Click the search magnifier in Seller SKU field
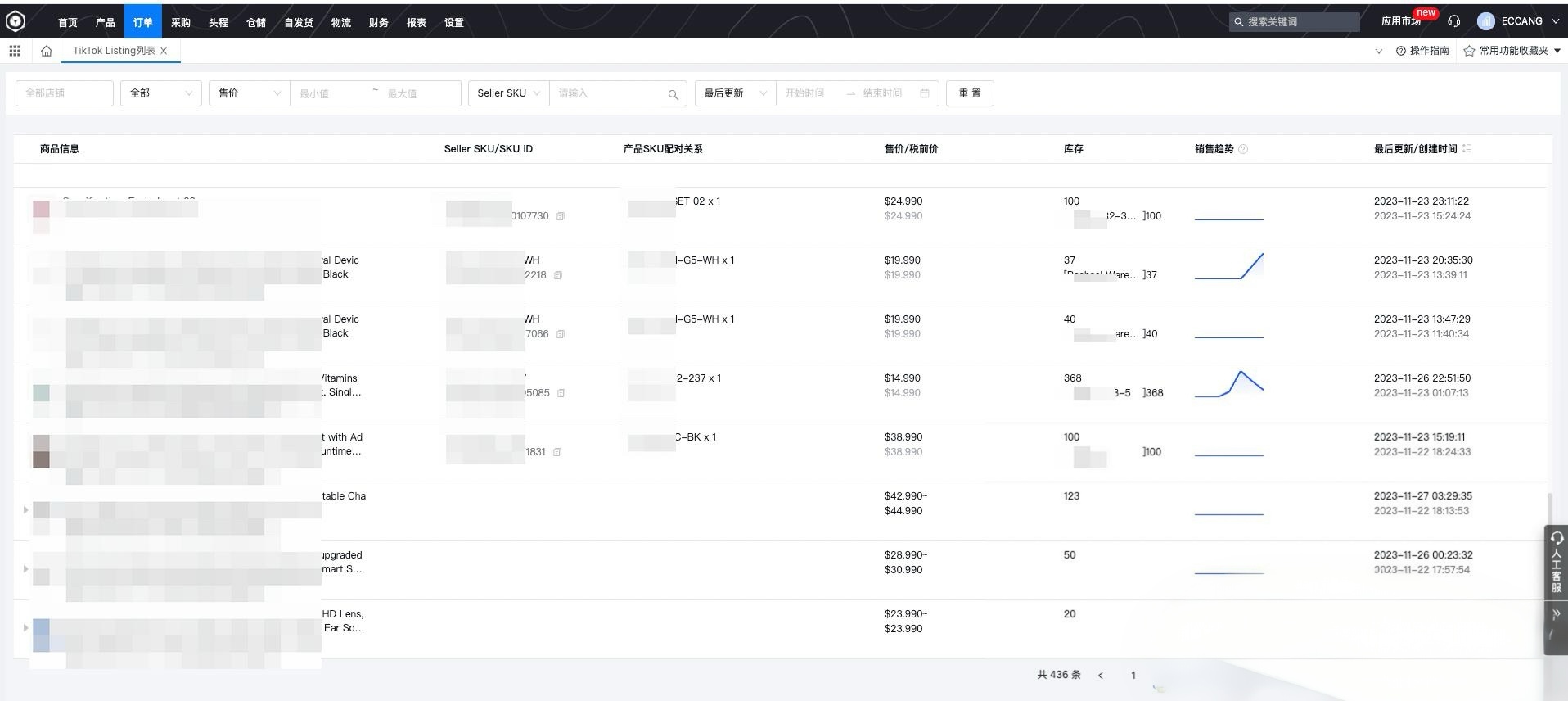This screenshot has width=1568, height=701. (x=673, y=94)
